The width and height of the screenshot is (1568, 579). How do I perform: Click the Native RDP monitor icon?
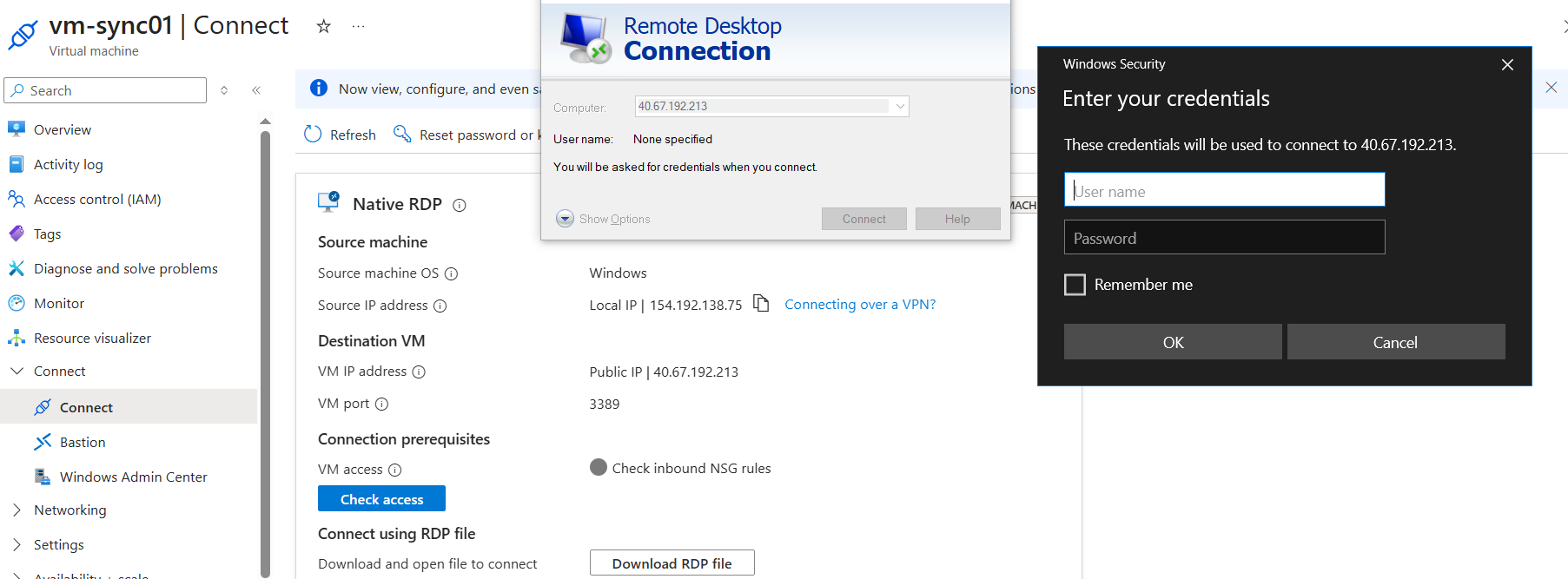pos(328,202)
